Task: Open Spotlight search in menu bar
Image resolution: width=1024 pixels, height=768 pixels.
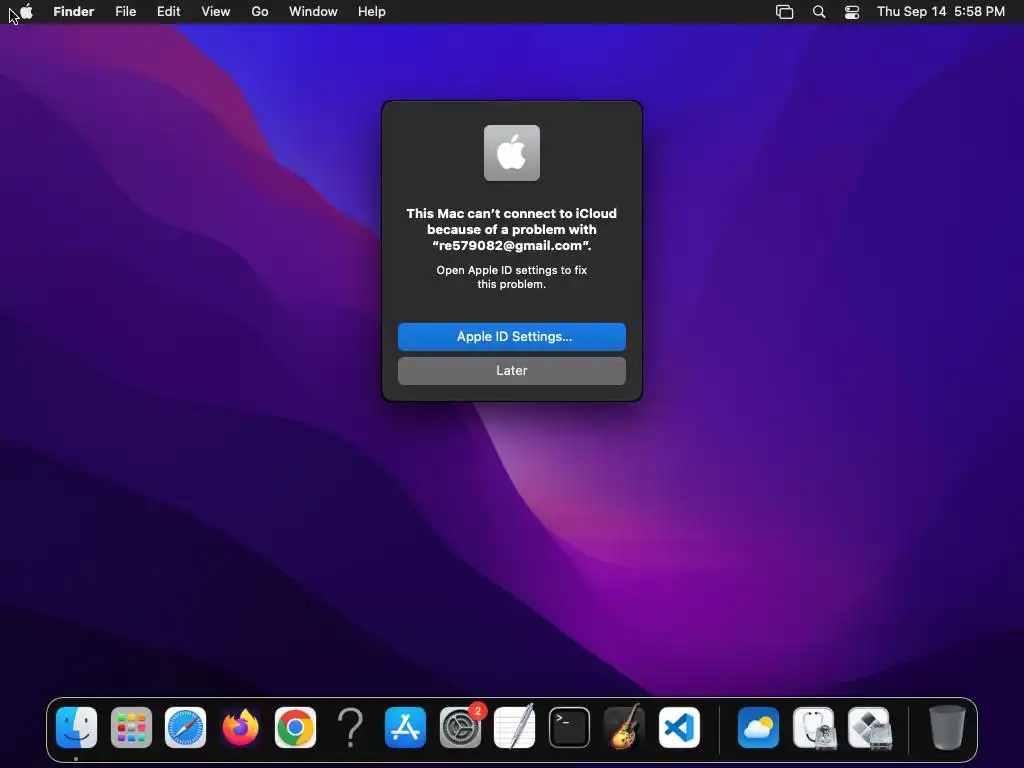Action: tap(819, 12)
